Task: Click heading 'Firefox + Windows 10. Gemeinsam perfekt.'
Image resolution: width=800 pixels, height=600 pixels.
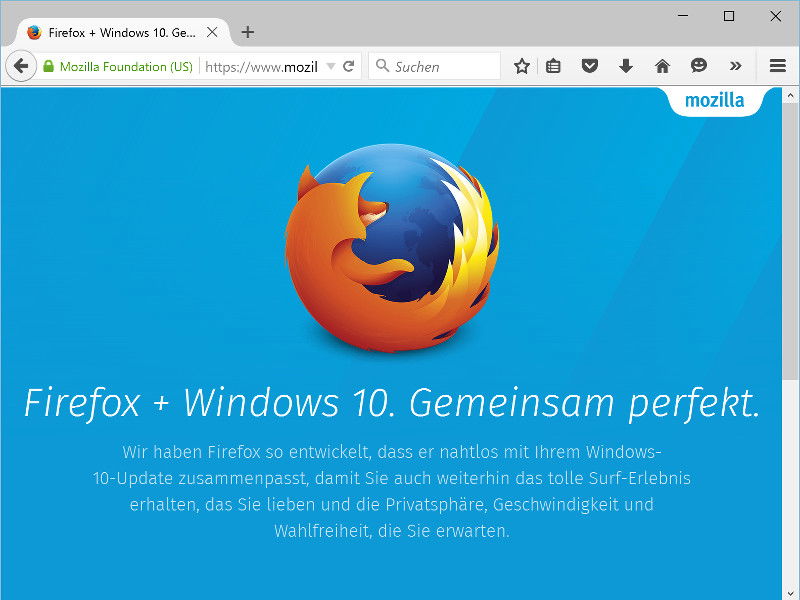Action: click(x=392, y=404)
